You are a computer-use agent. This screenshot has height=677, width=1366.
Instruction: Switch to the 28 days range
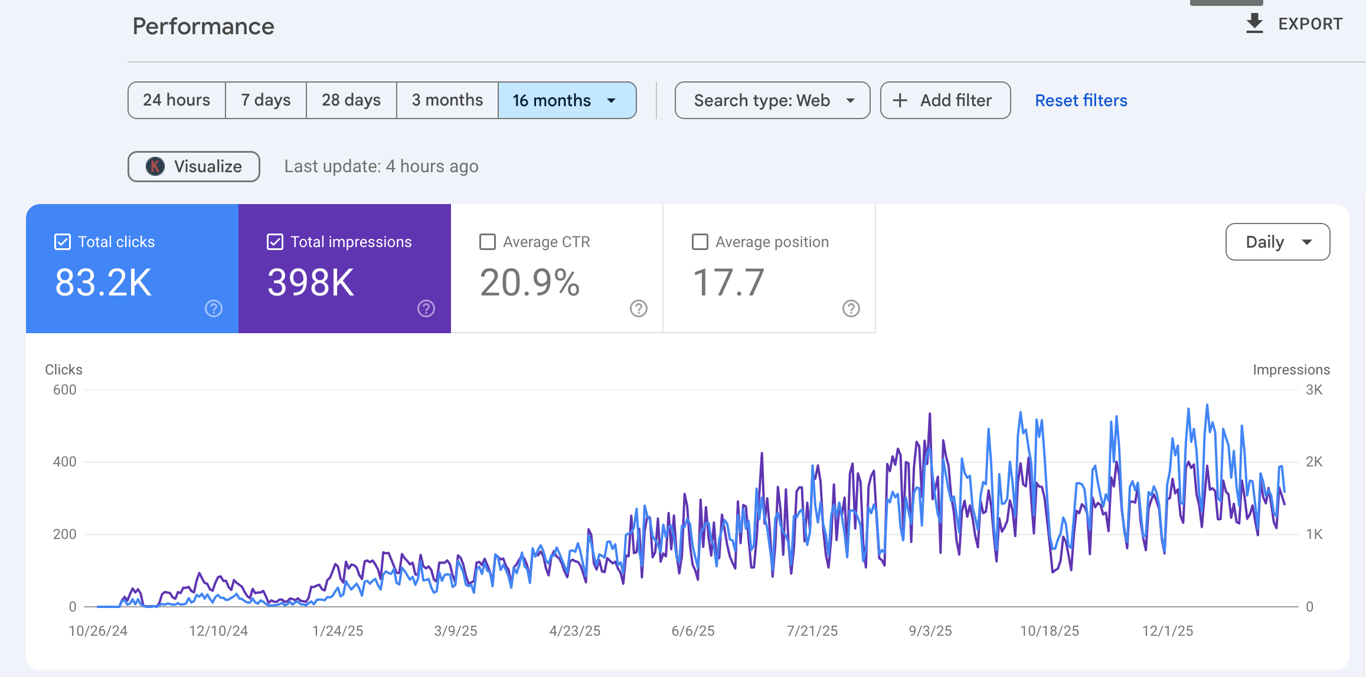(x=351, y=101)
